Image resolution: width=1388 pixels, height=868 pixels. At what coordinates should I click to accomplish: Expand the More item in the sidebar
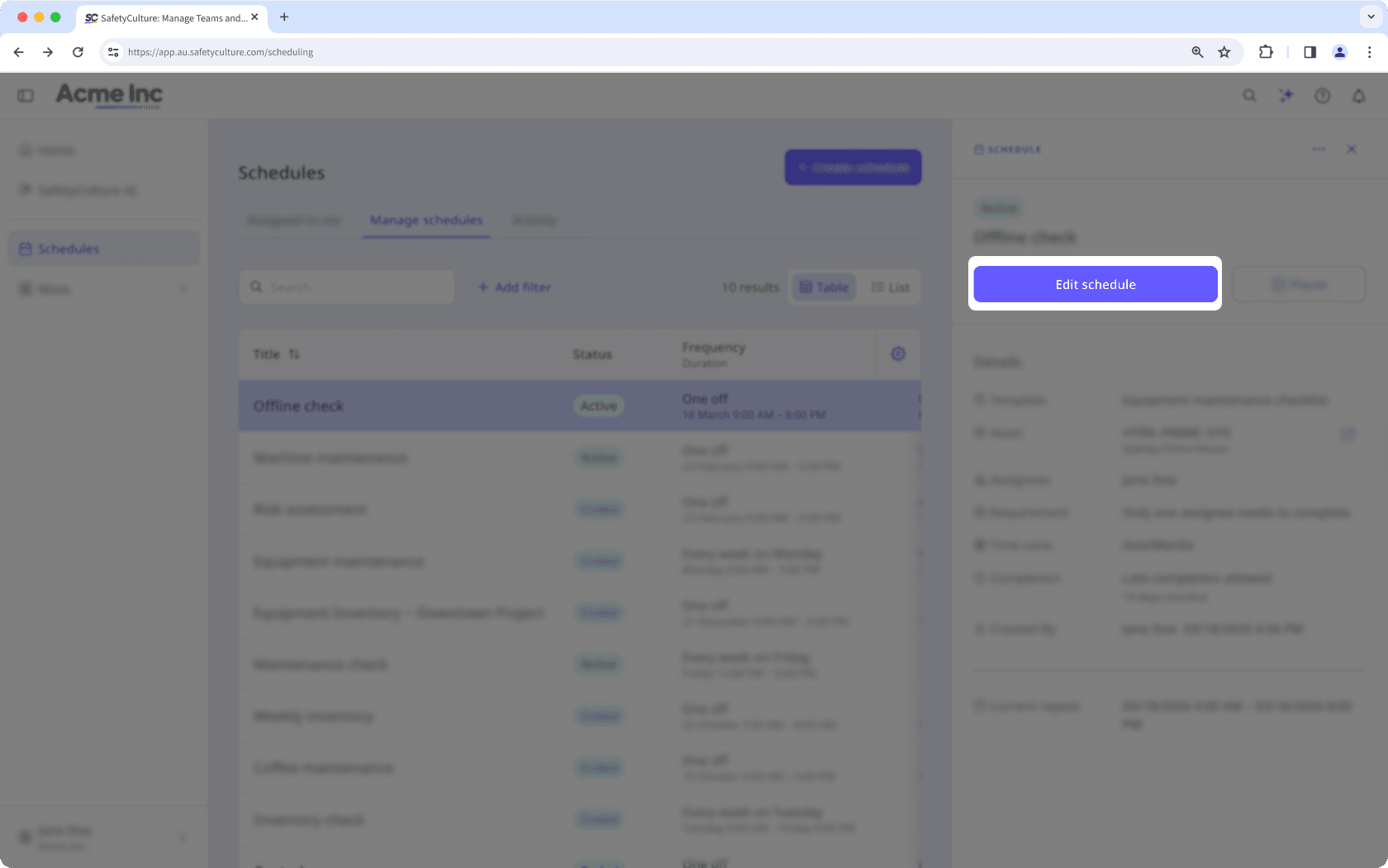tap(183, 288)
